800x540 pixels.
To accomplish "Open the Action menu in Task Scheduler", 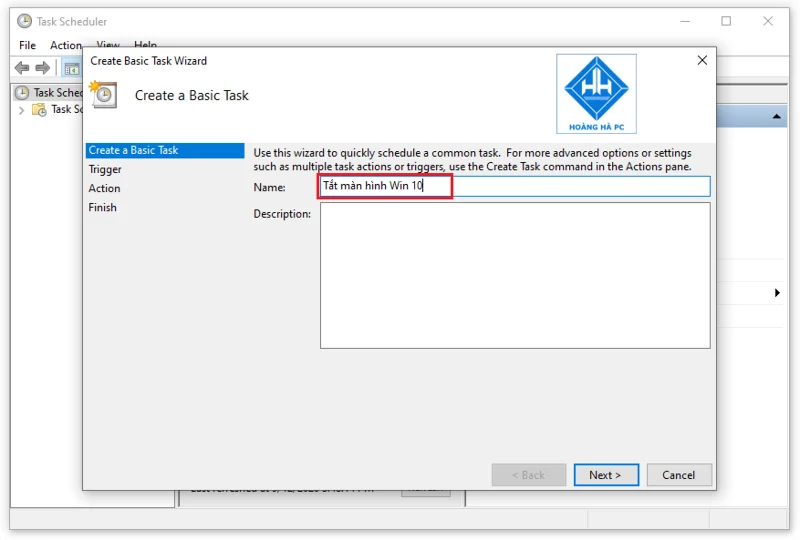I will [65, 45].
